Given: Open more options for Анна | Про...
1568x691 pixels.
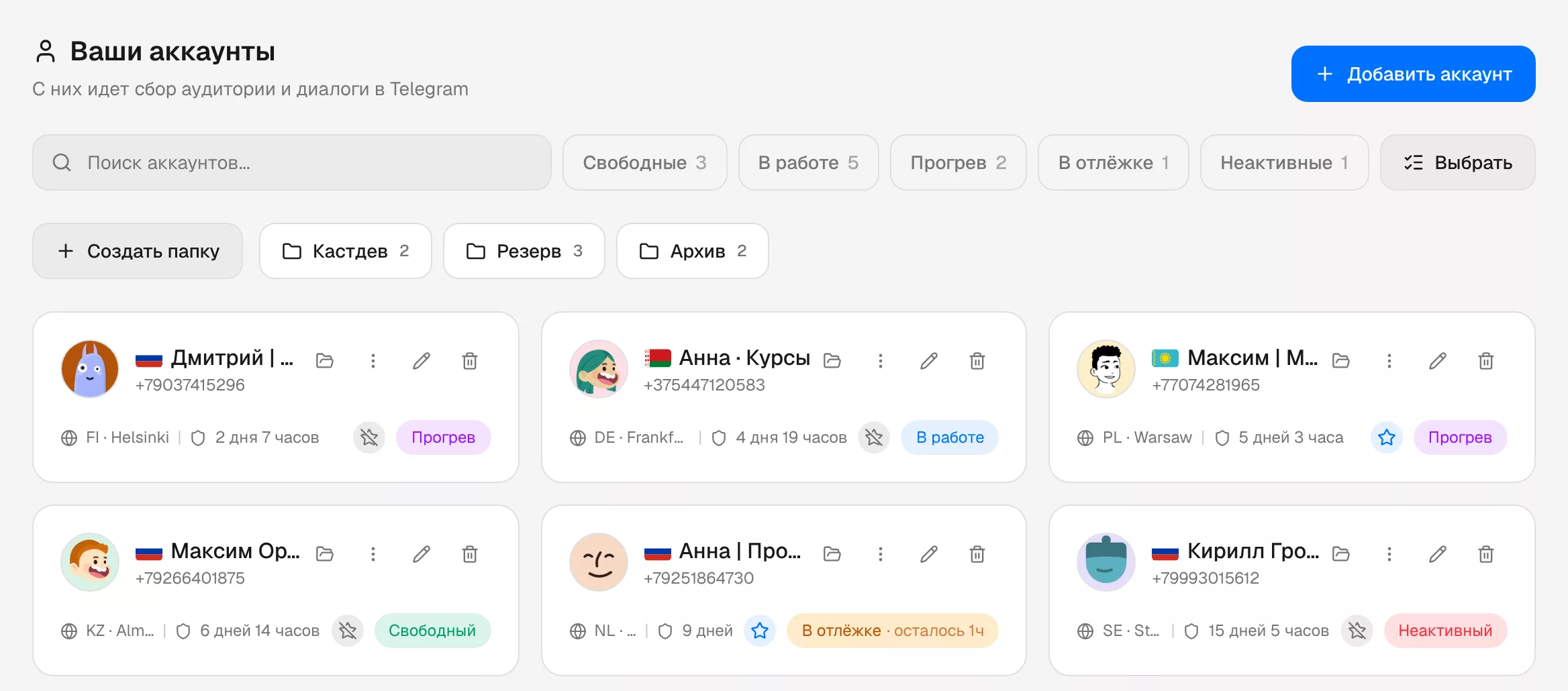Looking at the screenshot, I should click(881, 554).
